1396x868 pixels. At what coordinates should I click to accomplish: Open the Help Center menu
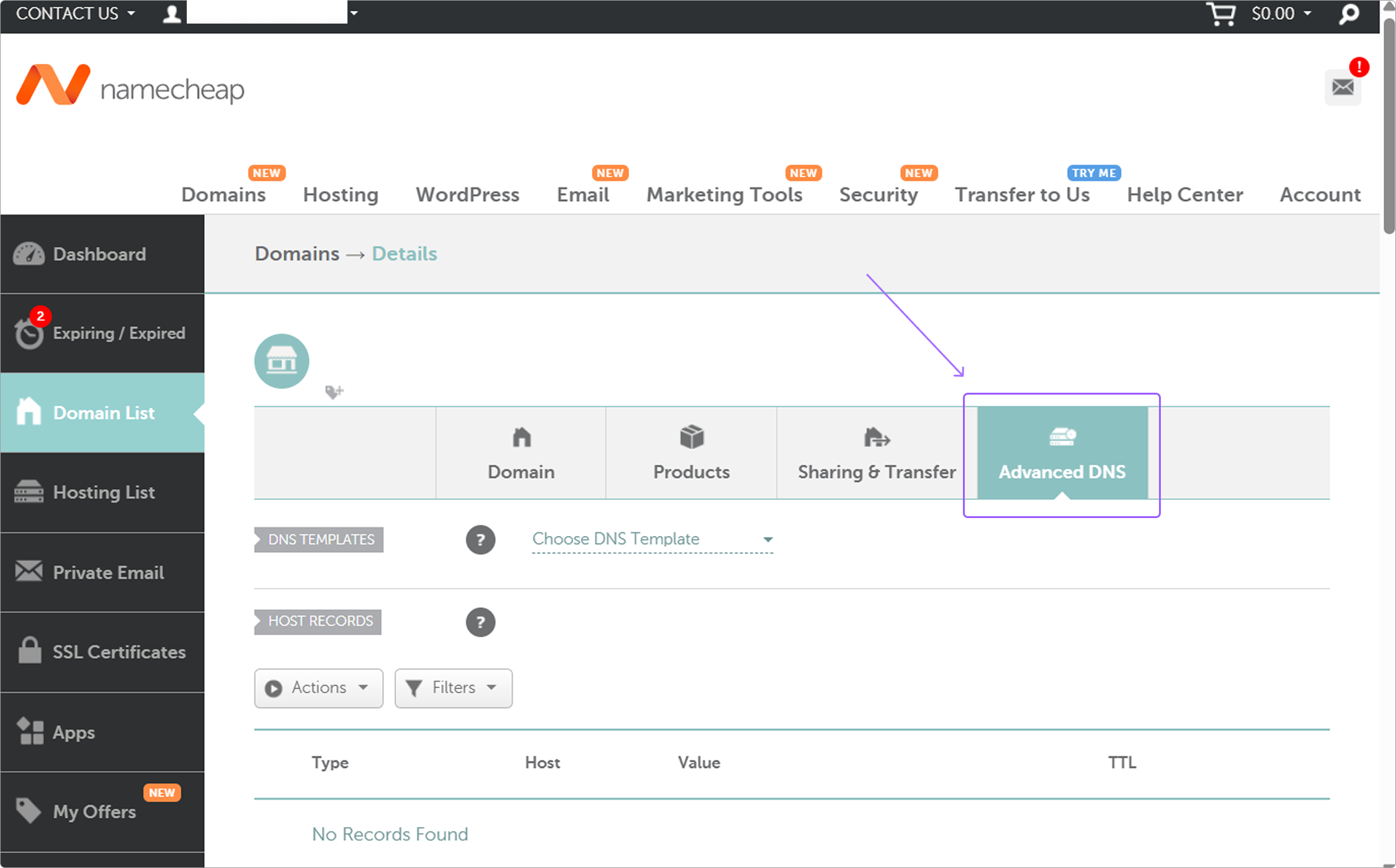pos(1185,195)
